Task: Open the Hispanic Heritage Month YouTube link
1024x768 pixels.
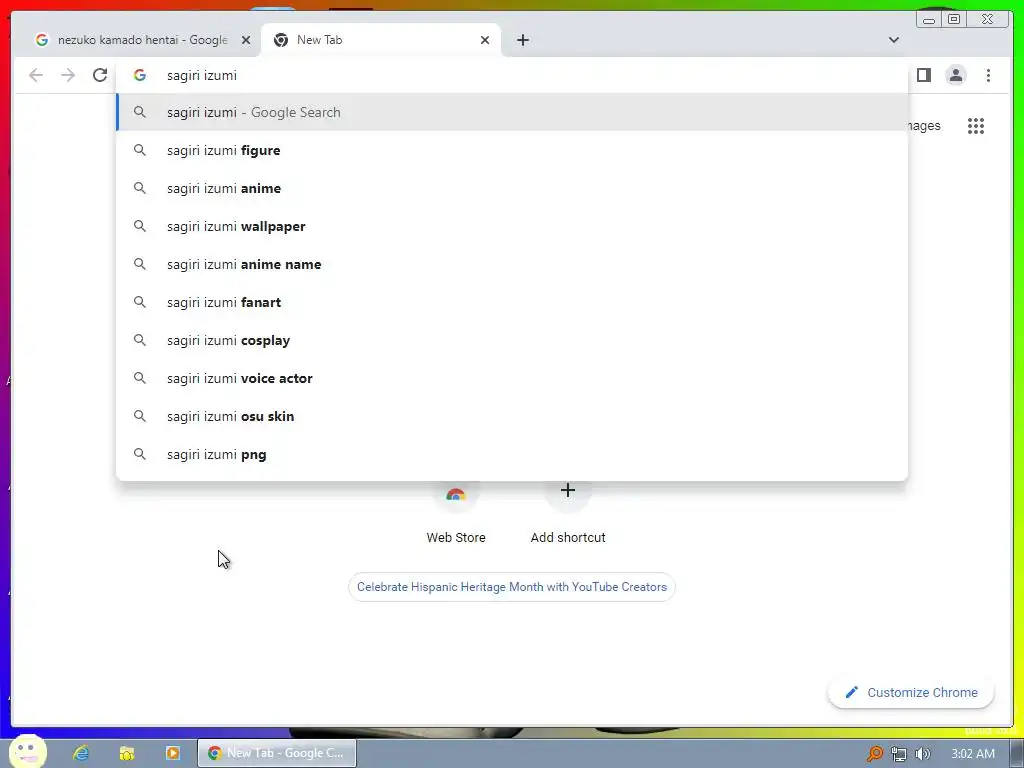Action: pyautogui.click(x=512, y=586)
